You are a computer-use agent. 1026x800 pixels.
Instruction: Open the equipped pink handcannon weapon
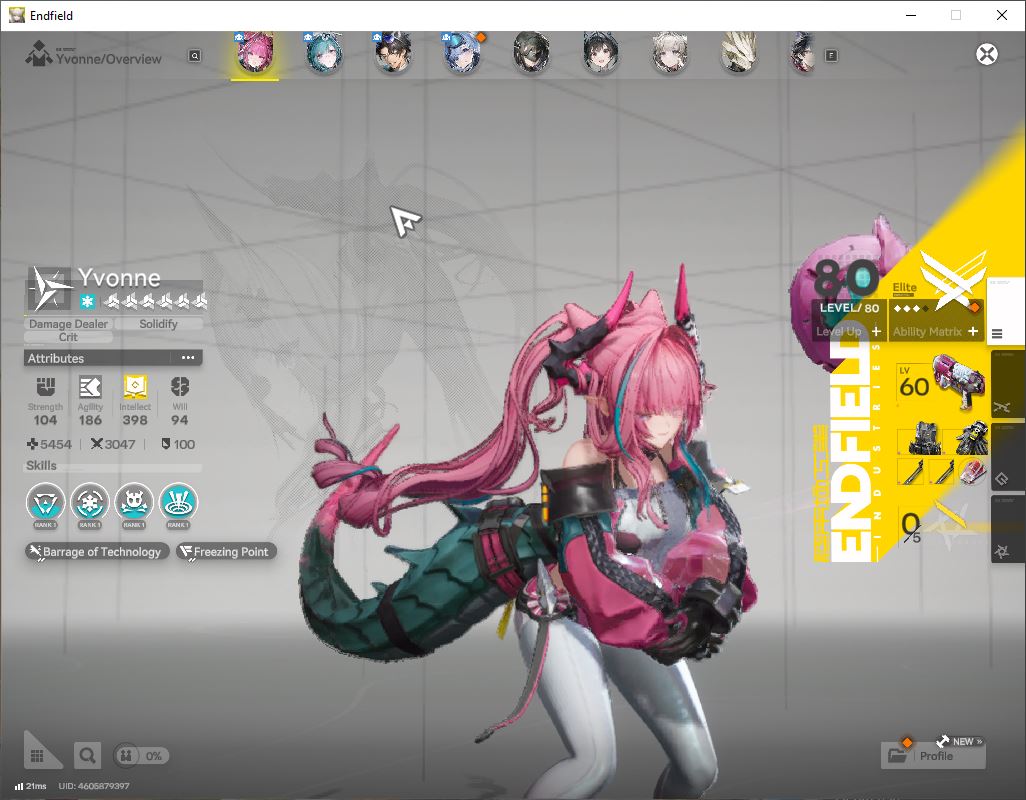942,383
